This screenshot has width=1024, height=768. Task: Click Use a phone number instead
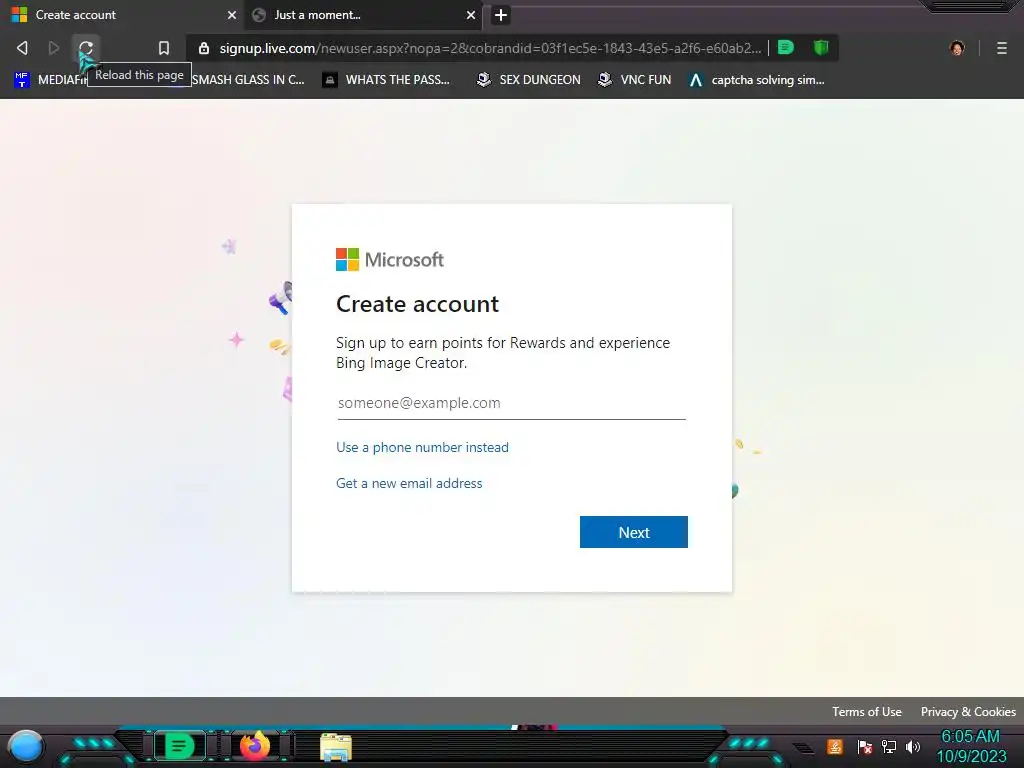(x=422, y=447)
